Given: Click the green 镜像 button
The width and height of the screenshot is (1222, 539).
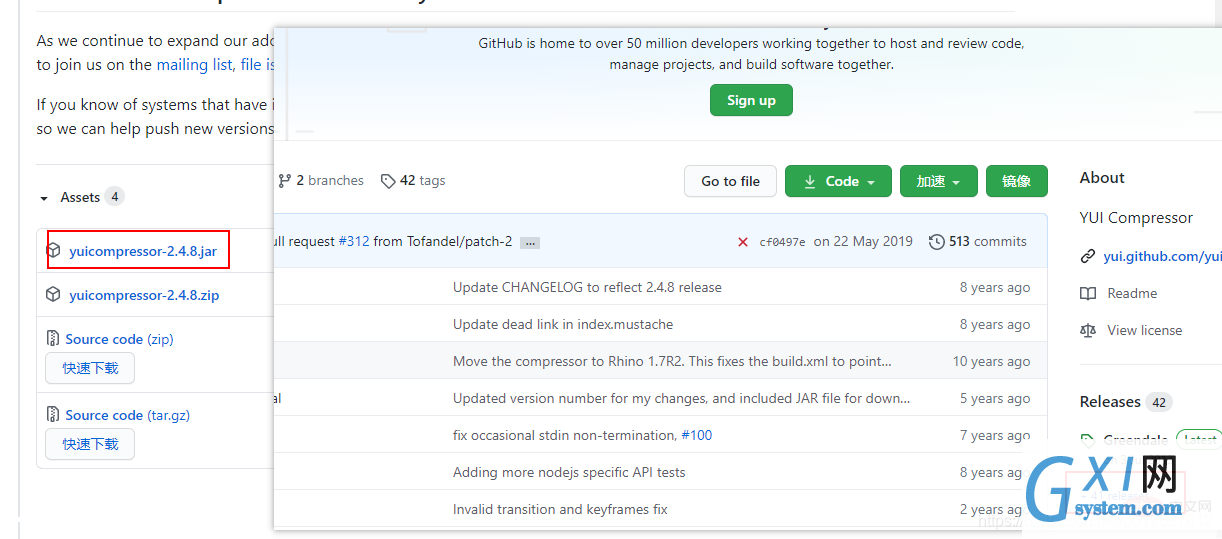Looking at the screenshot, I should point(1016,181).
